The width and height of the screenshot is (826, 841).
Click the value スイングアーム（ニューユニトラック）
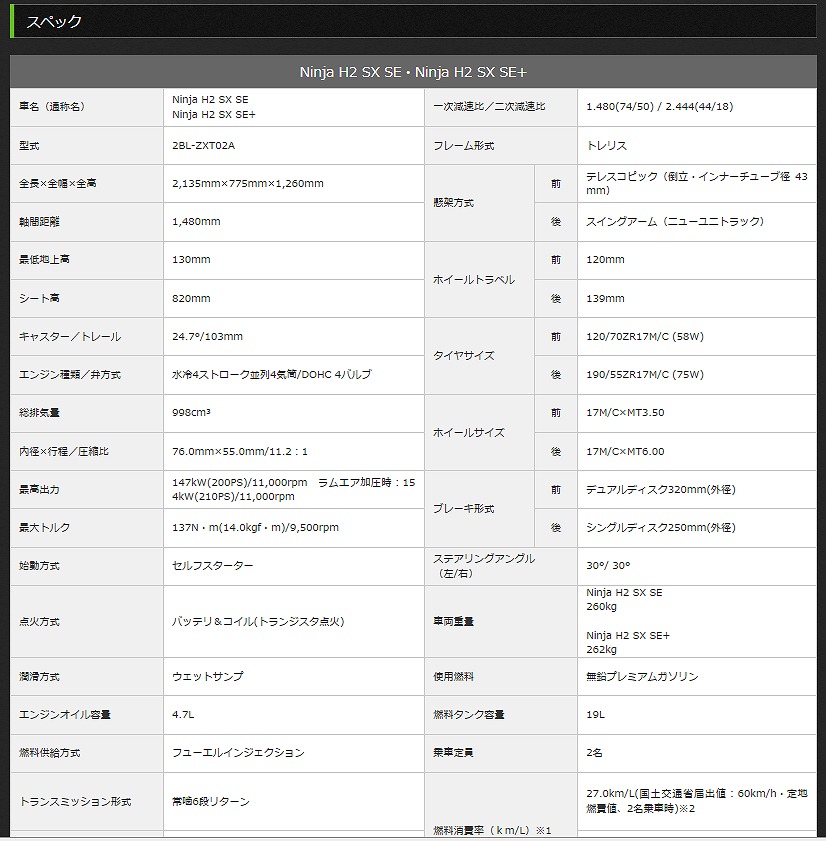pyautogui.click(x=675, y=222)
